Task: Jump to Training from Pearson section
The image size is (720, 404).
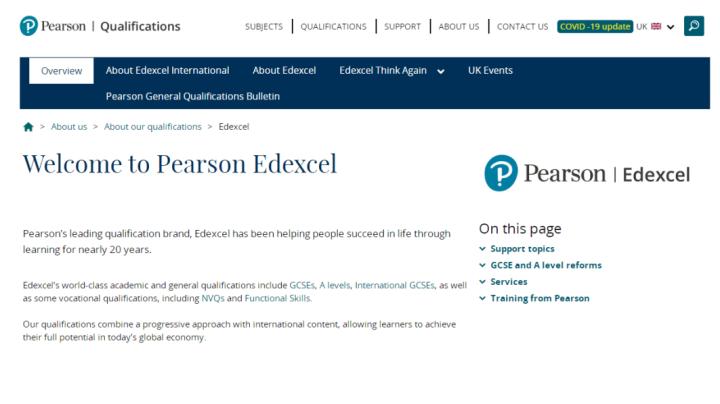Action: [x=539, y=298]
